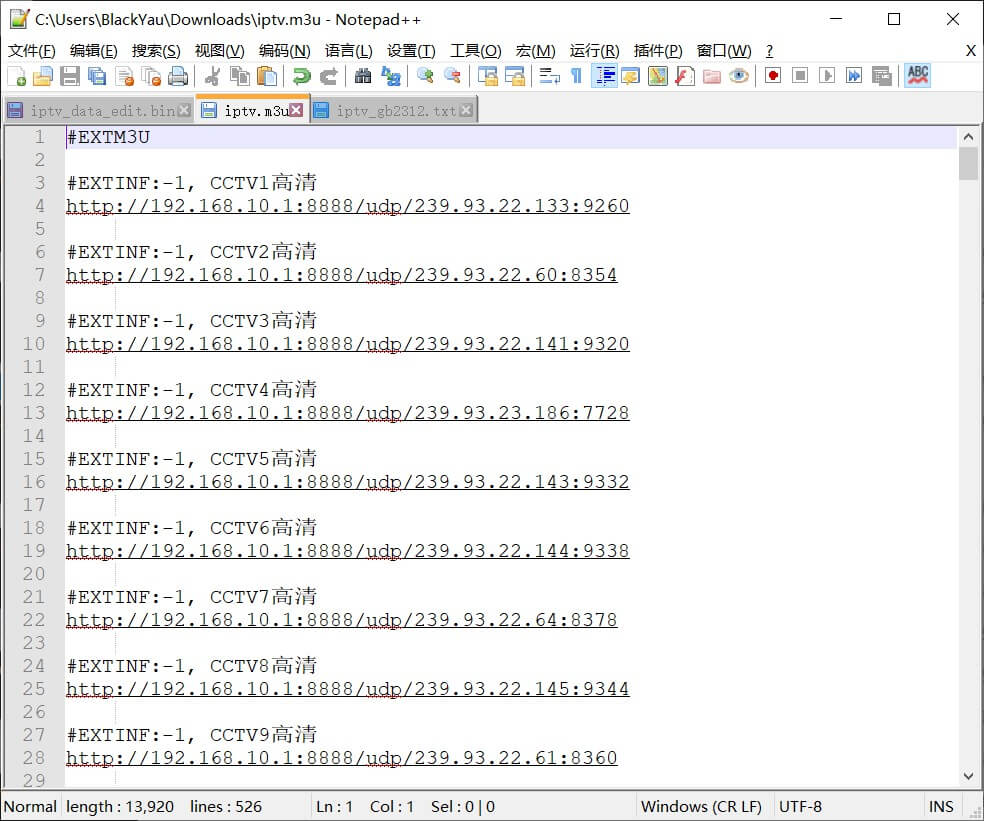Open the 插件(P) menu
Image resolution: width=984 pixels, height=821 pixels.
coord(658,51)
